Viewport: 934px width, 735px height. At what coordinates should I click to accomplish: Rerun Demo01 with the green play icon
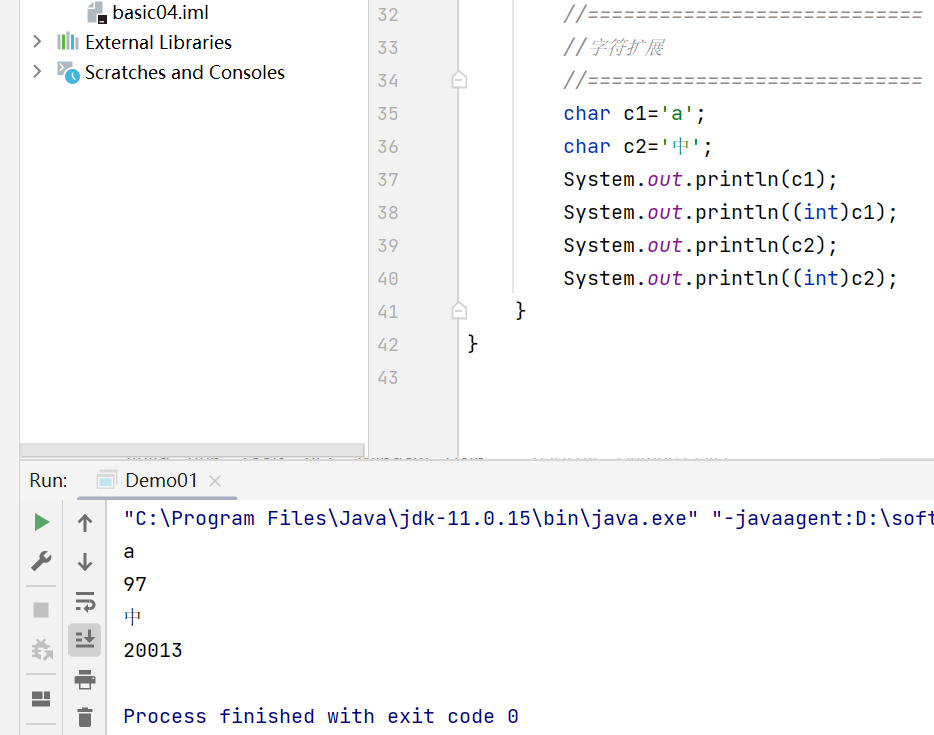[41, 522]
